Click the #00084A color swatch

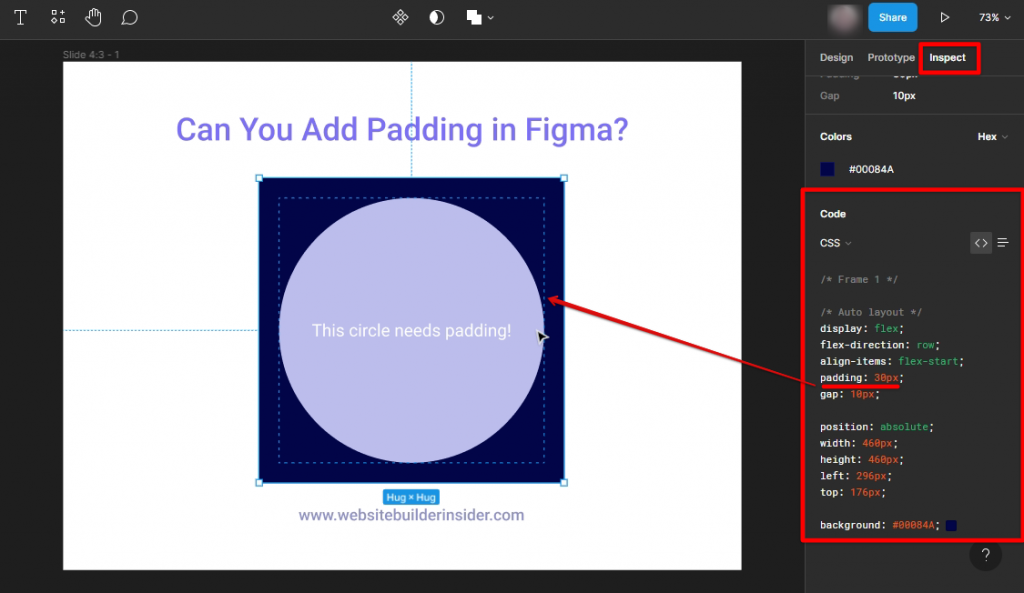point(827,168)
